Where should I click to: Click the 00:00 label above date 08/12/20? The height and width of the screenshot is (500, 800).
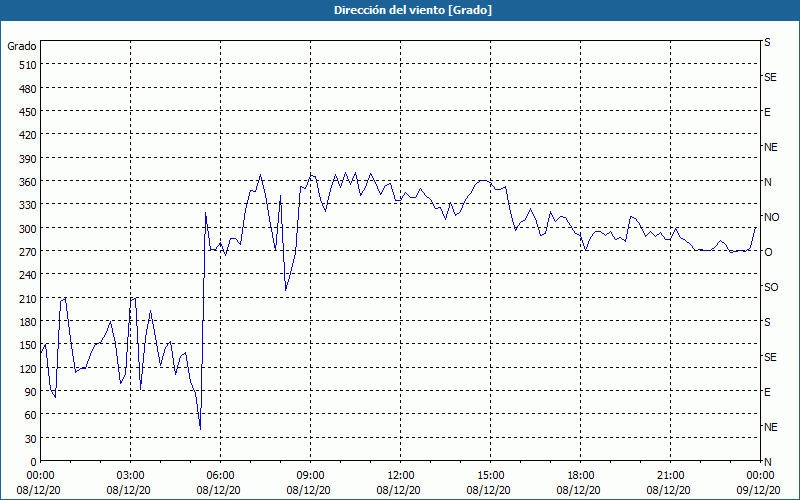[40, 476]
